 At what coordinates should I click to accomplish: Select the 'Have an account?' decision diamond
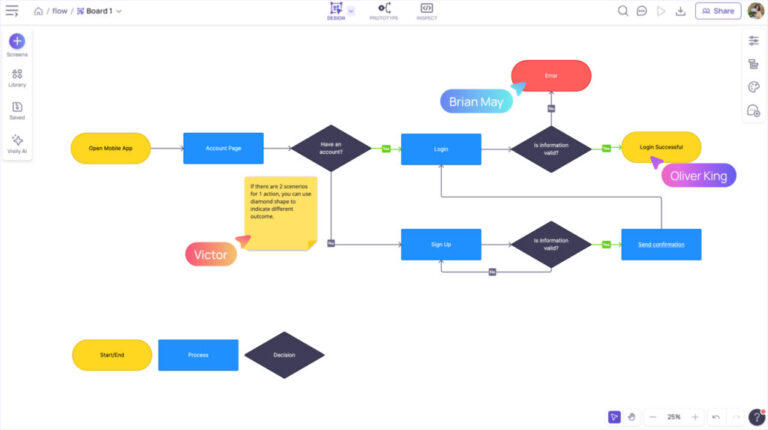click(x=331, y=148)
